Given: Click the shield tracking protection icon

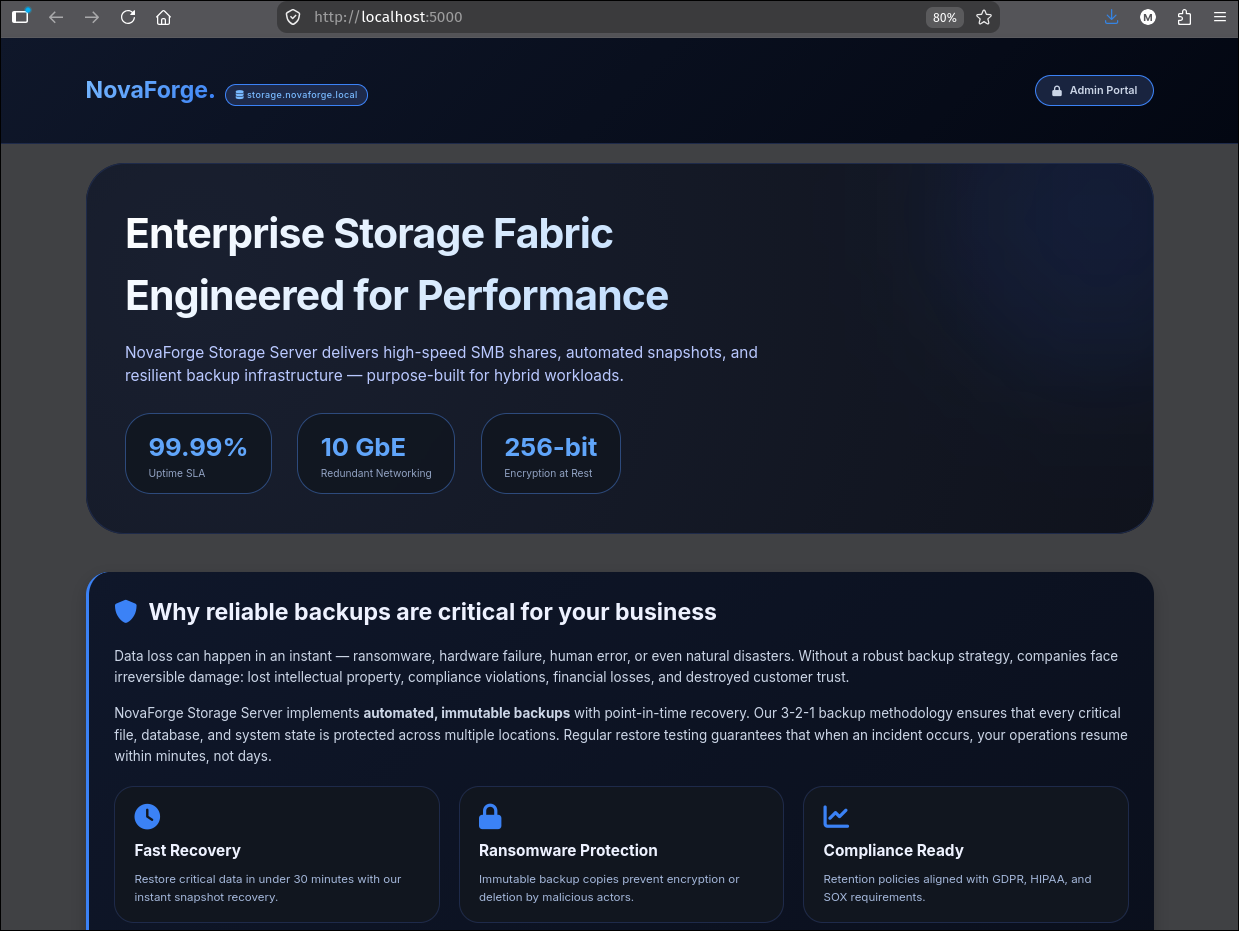Looking at the screenshot, I should click(293, 17).
